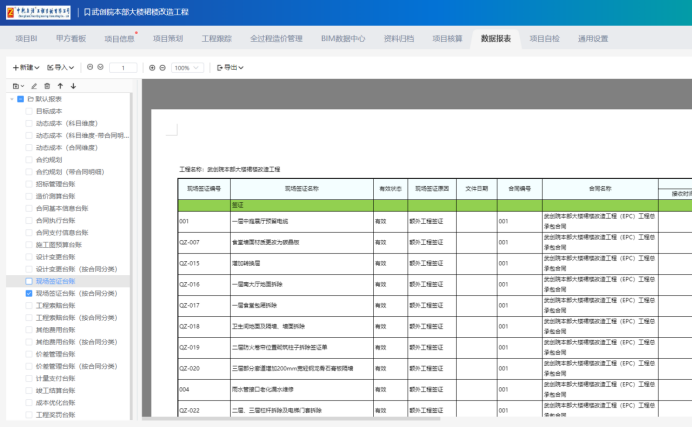Open the 导入 import menu button
The width and height of the screenshot is (693, 427).
pos(62,68)
